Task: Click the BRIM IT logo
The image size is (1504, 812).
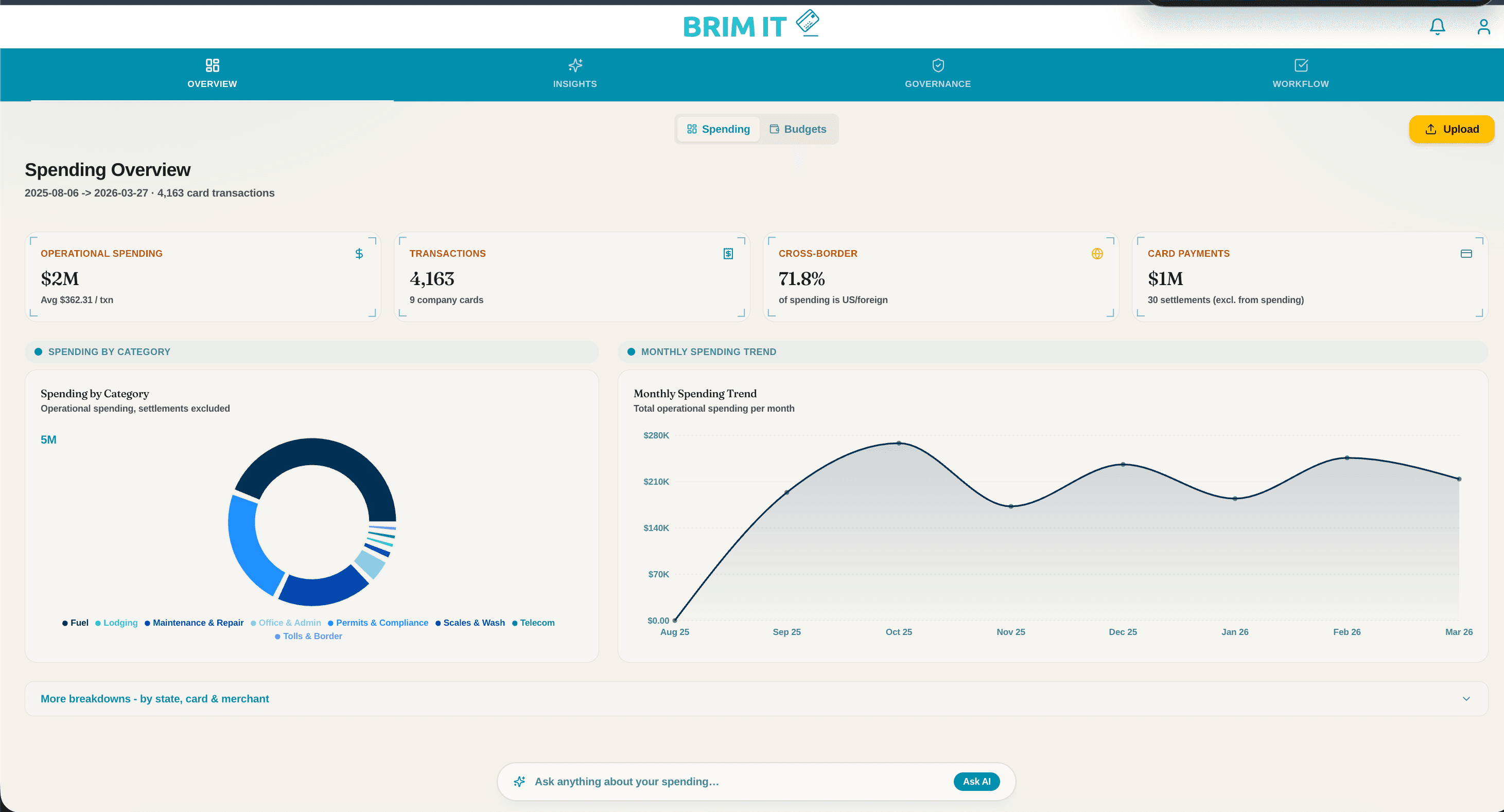Action: [x=751, y=25]
